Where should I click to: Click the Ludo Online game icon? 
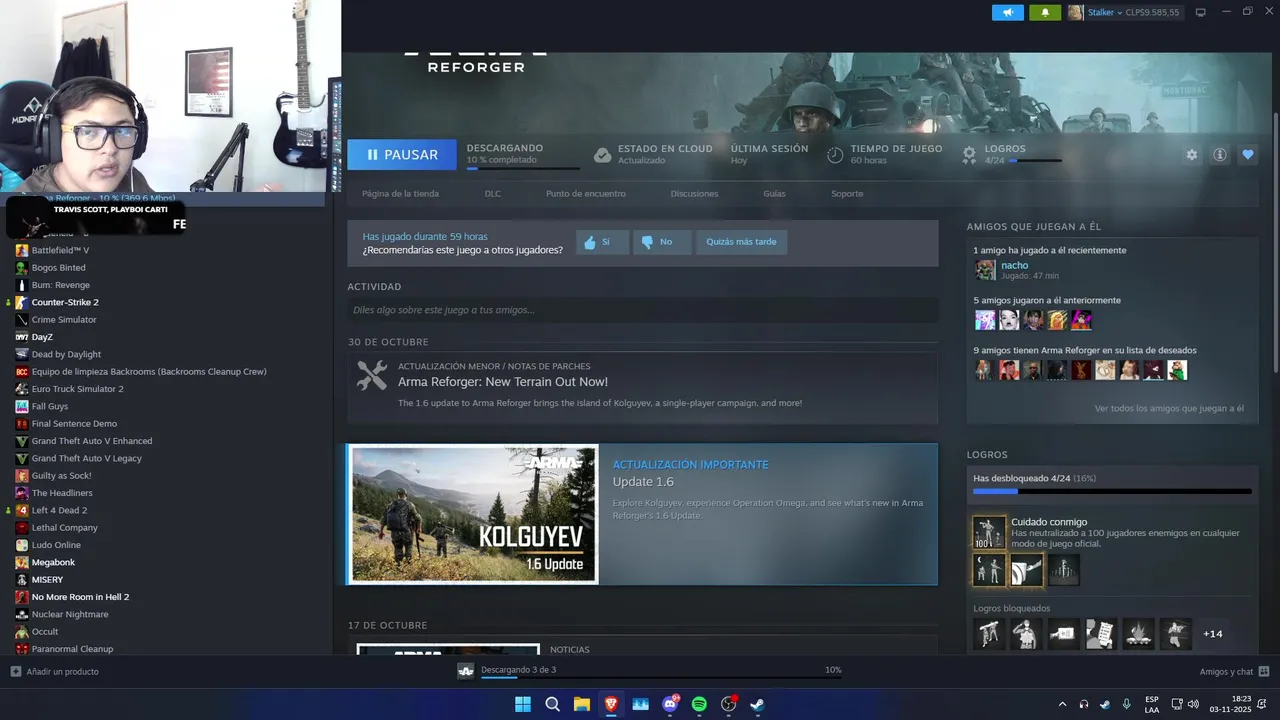click(x=22, y=545)
